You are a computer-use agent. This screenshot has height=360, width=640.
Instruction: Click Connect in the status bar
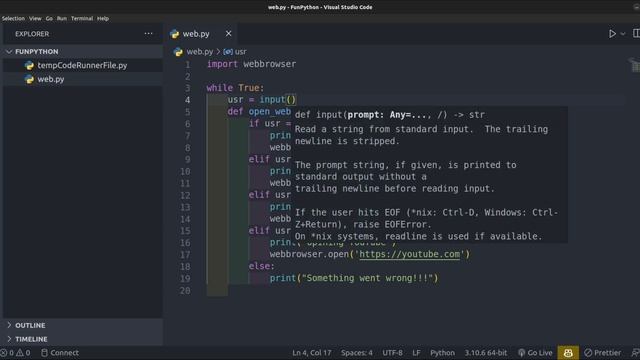(x=60, y=353)
